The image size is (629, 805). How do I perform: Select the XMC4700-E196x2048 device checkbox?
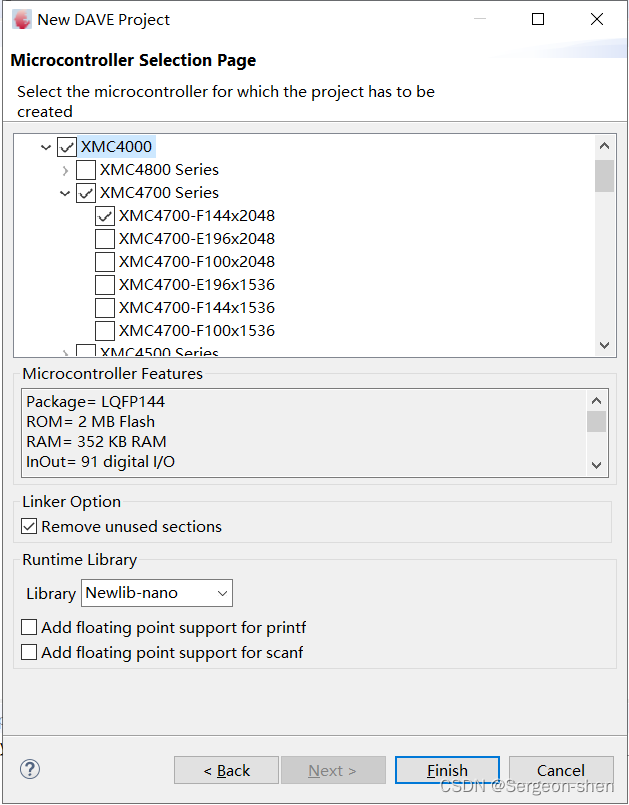coord(105,238)
